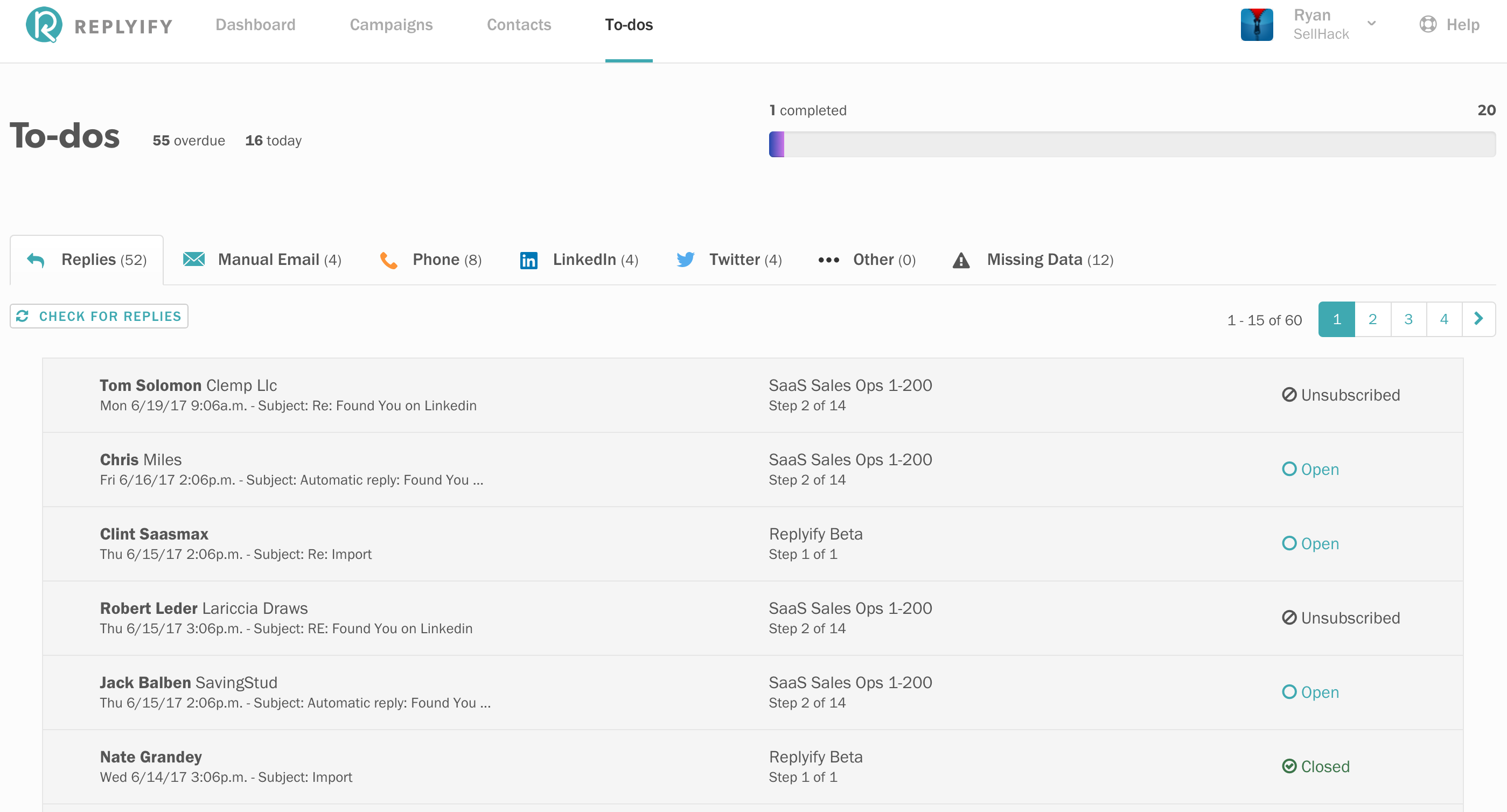
Task: Click the LinkedIn logo icon
Action: tap(528, 260)
